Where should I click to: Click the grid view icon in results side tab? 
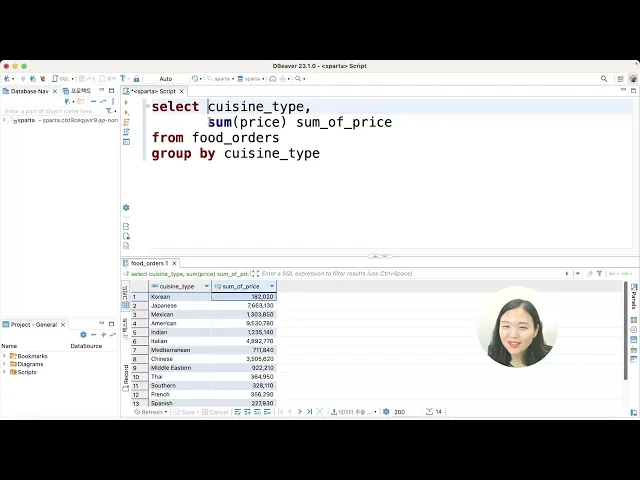pos(126,304)
